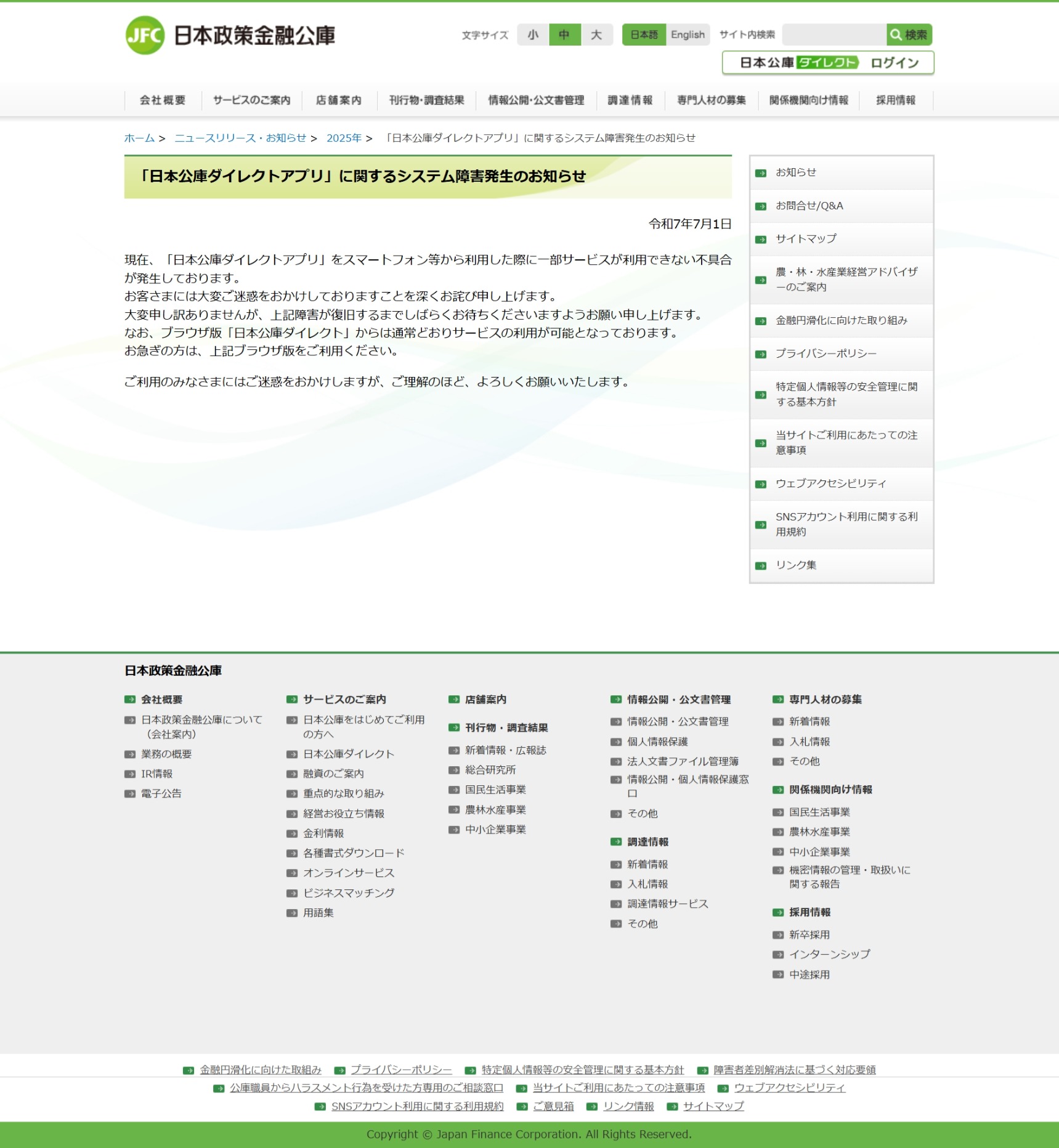Click gray arrow icon beside IR情報
Screen dimensions: 1059x1148
[130, 774]
